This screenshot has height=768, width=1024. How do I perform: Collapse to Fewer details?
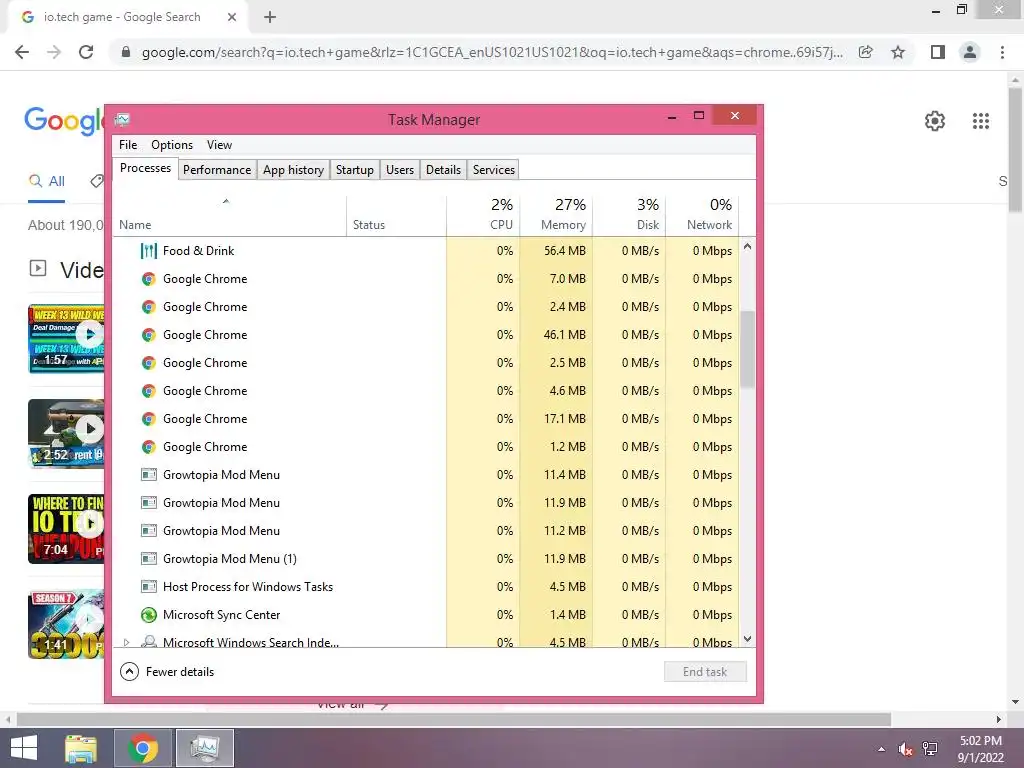[167, 671]
